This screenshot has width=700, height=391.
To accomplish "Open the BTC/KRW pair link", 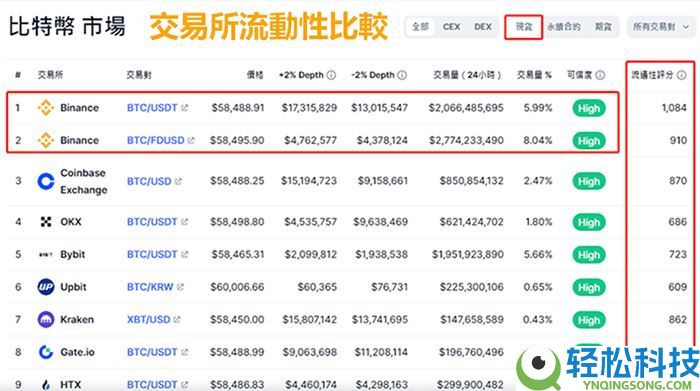I will [x=150, y=287].
